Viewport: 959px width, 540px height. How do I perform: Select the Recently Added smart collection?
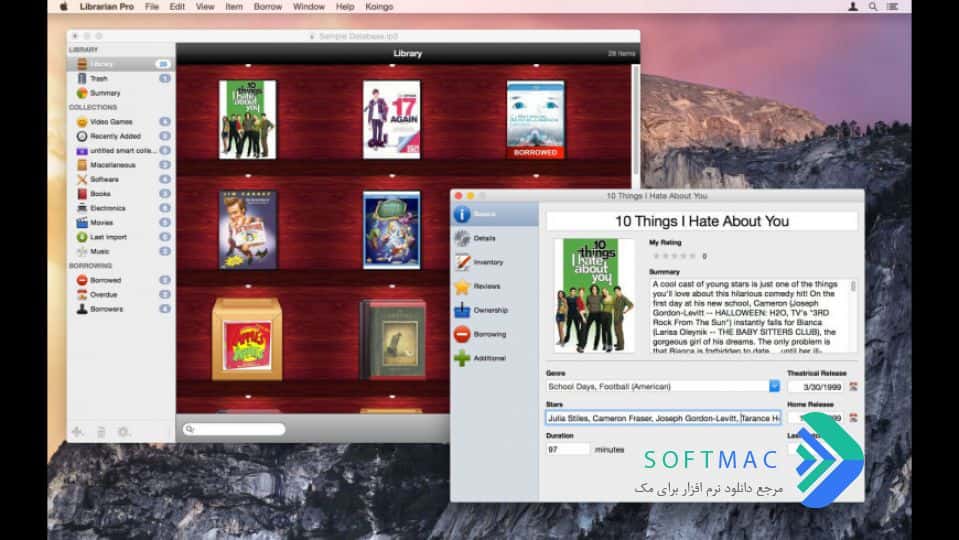[120, 136]
